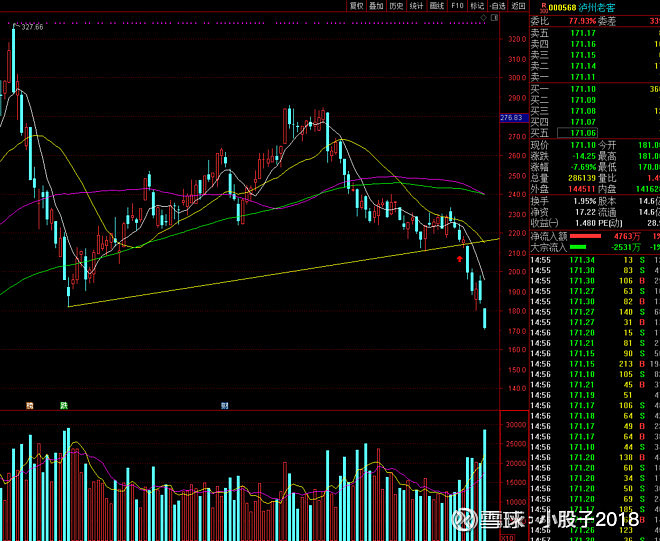Click stock name 泸州老窖

tap(597, 8)
